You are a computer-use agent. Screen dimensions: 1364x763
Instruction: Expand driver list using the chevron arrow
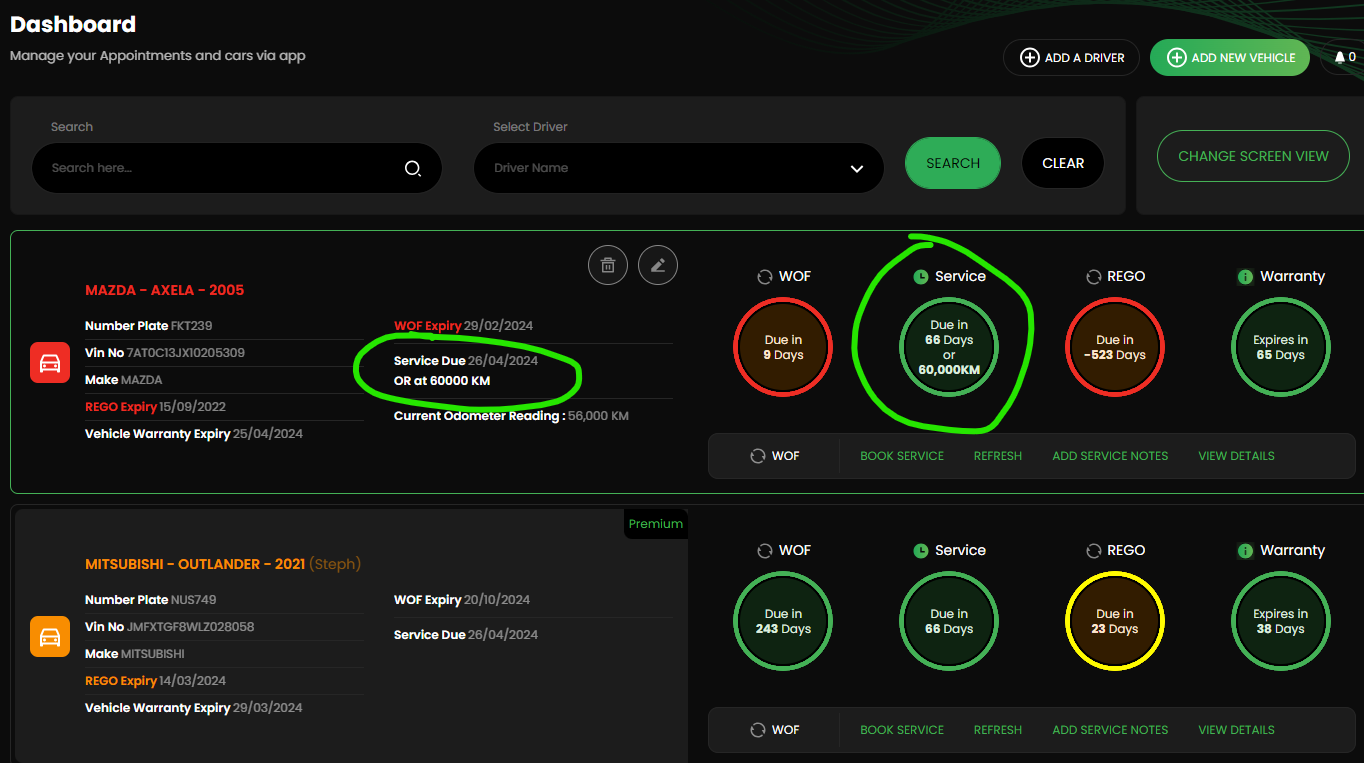857,169
